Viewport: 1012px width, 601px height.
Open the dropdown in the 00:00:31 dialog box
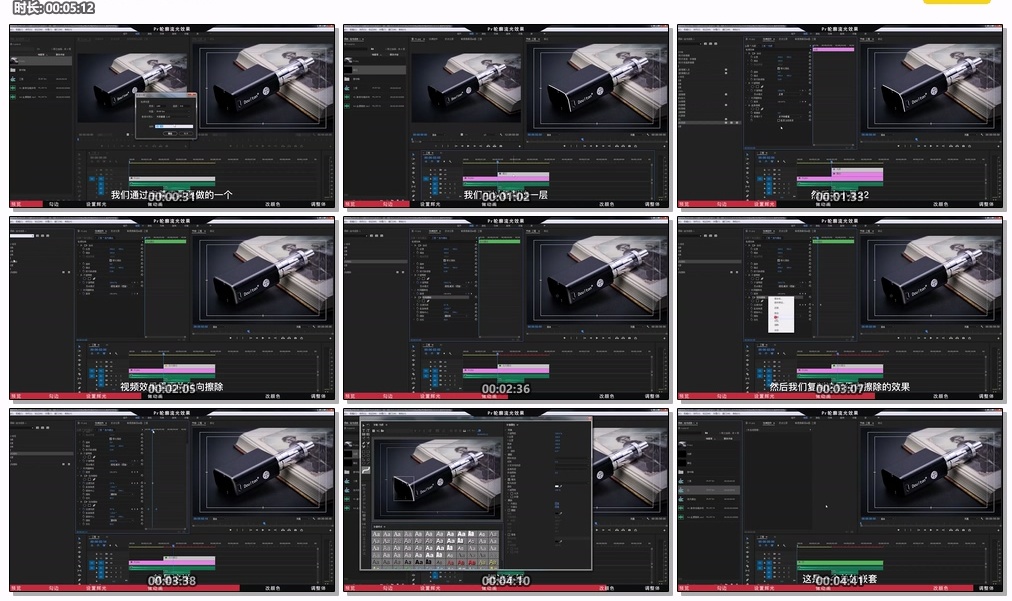click(177, 116)
